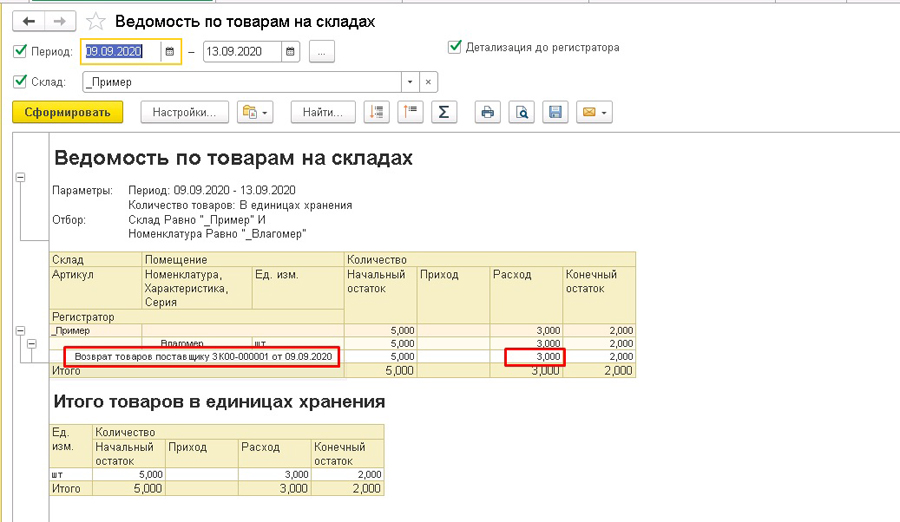Toggle the Склад filter checkbox
Screen dimensions: 900x522
(x=21, y=82)
